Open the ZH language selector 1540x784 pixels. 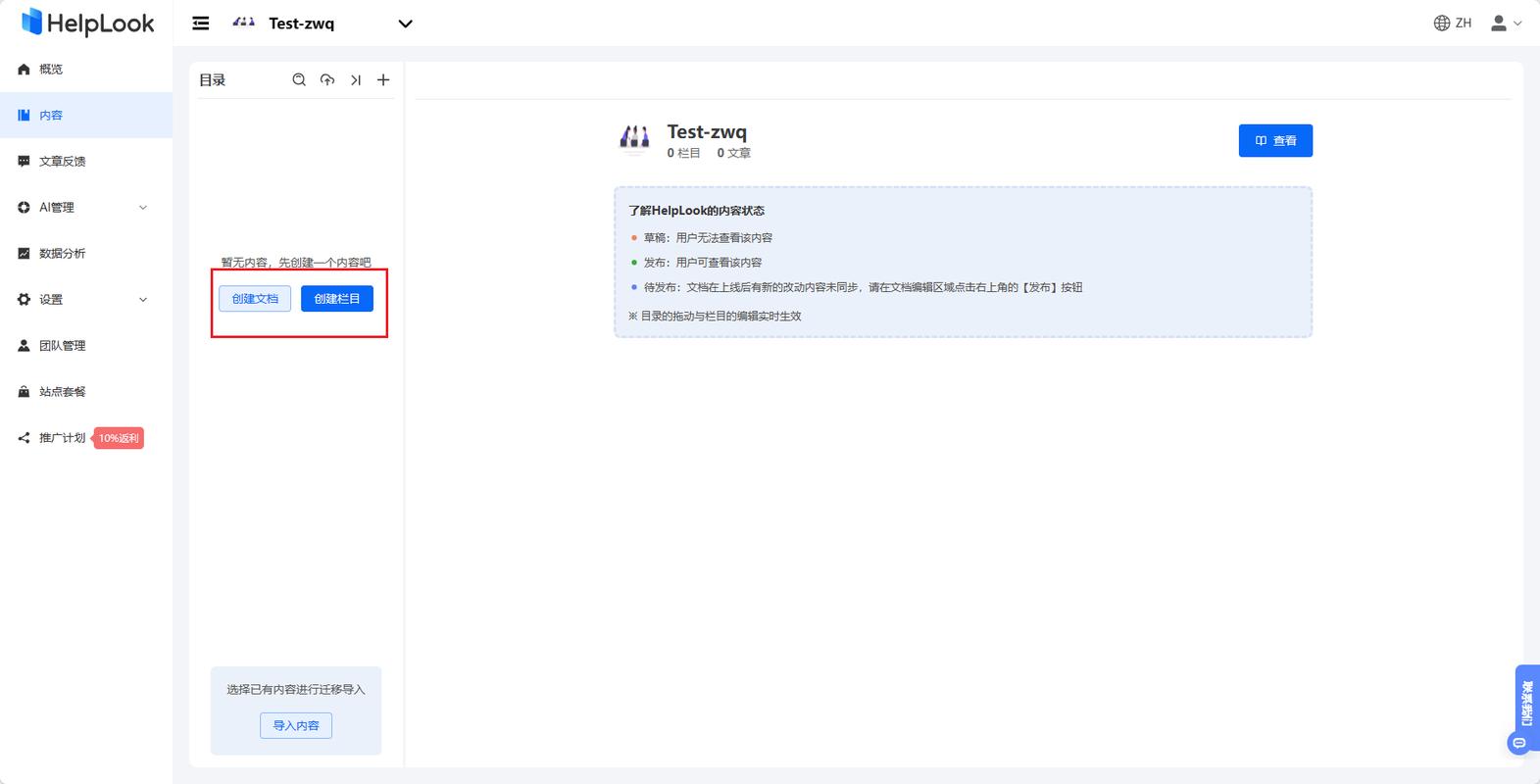coord(1463,23)
